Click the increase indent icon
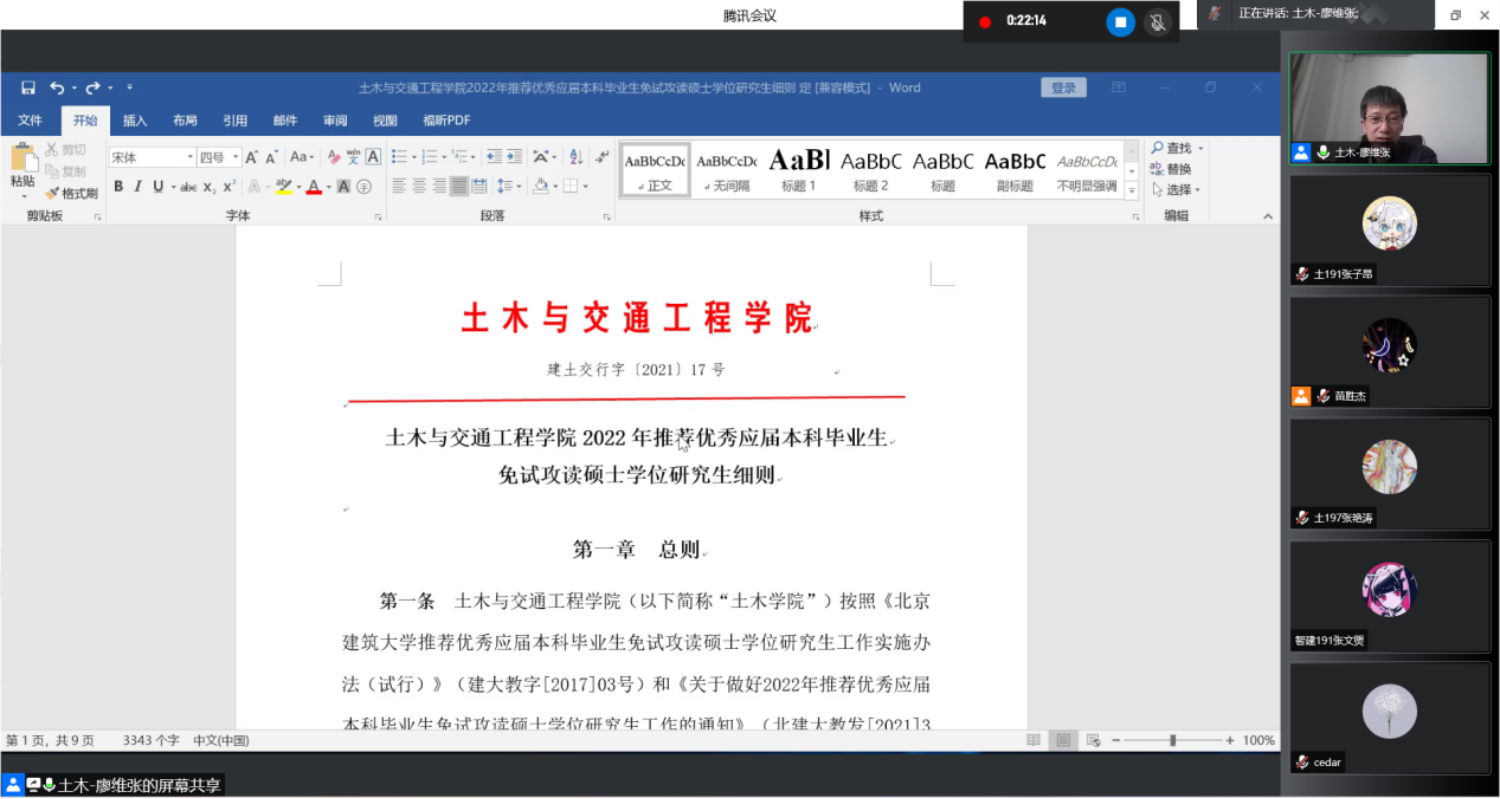The height and width of the screenshot is (799, 1500). (515, 157)
